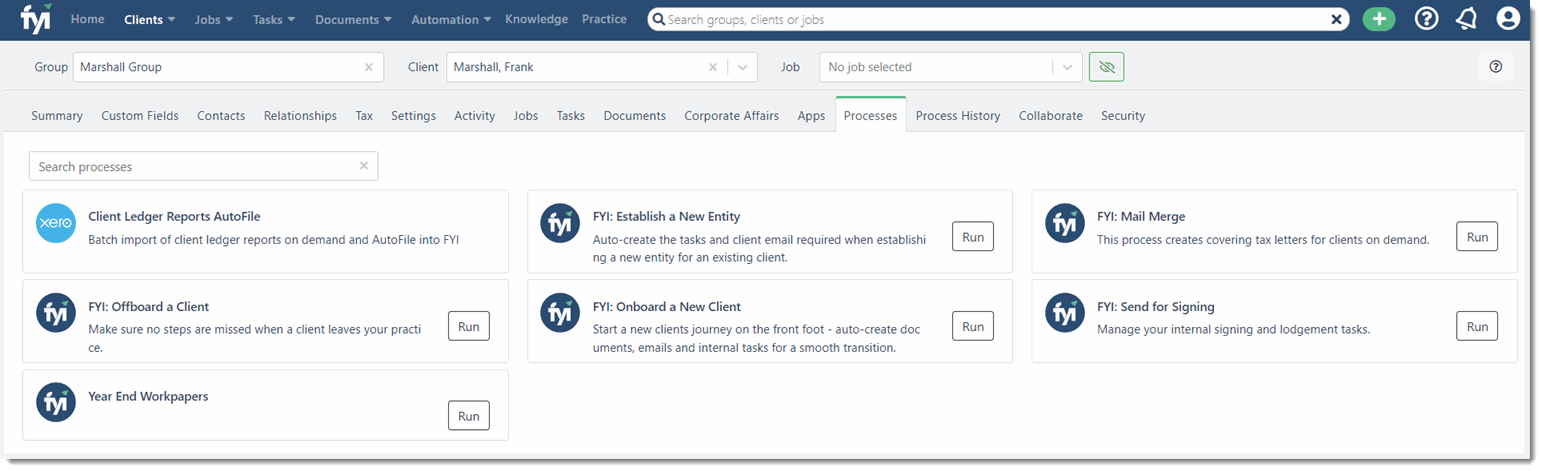Open the Jobs menu dropdown

pyautogui.click(x=214, y=19)
